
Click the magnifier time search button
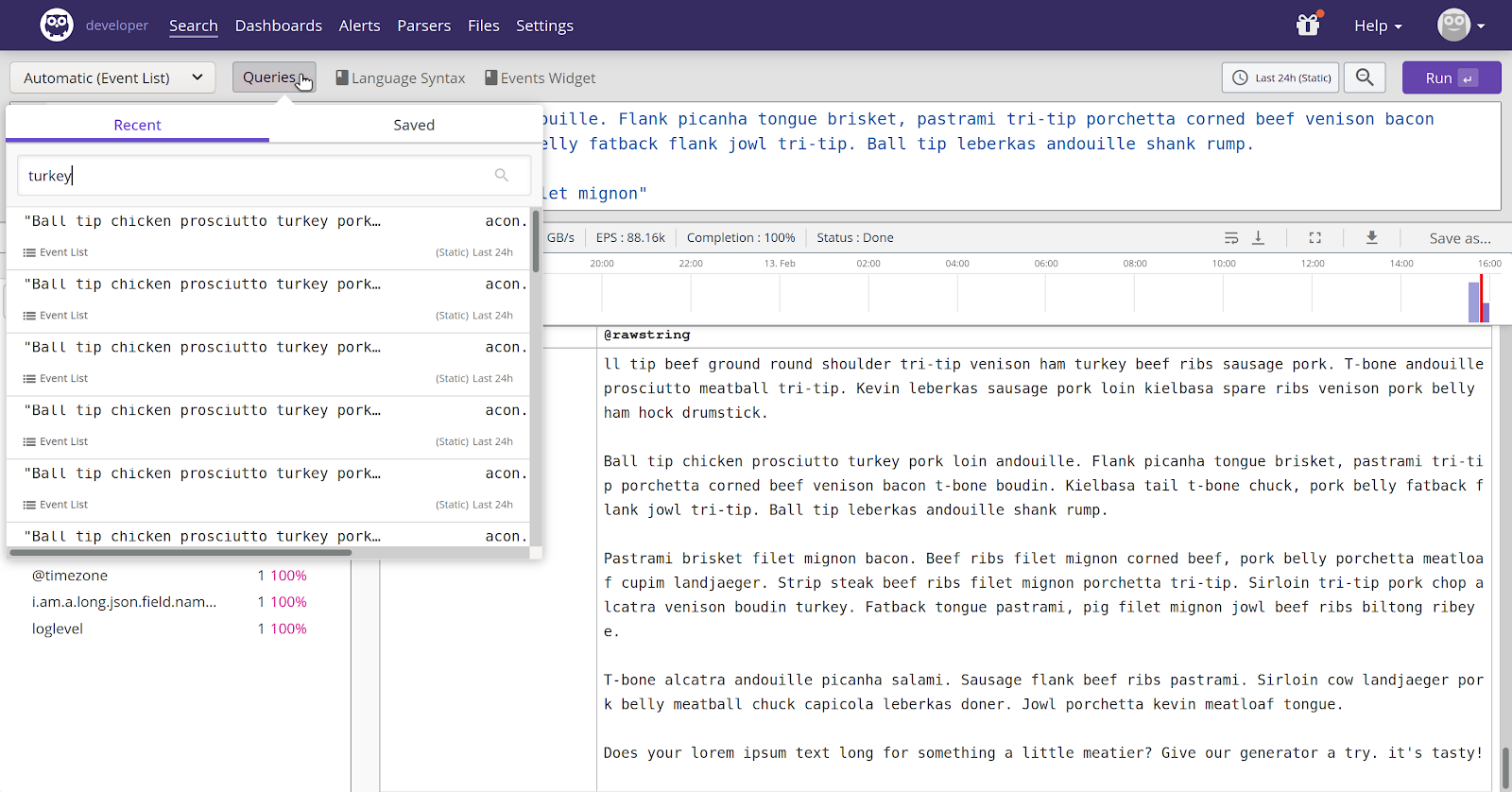coord(1365,77)
